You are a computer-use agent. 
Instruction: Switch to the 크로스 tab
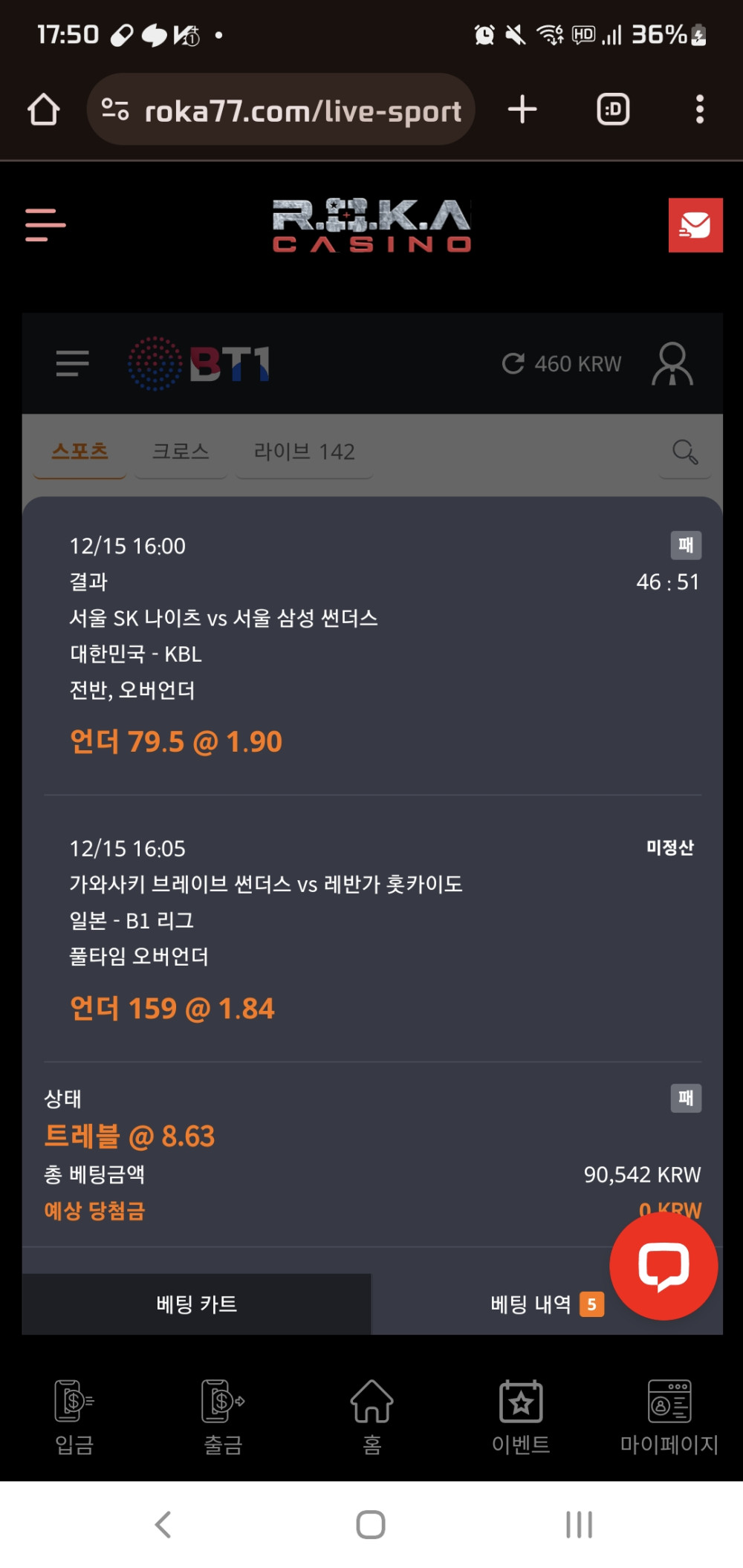tap(181, 452)
